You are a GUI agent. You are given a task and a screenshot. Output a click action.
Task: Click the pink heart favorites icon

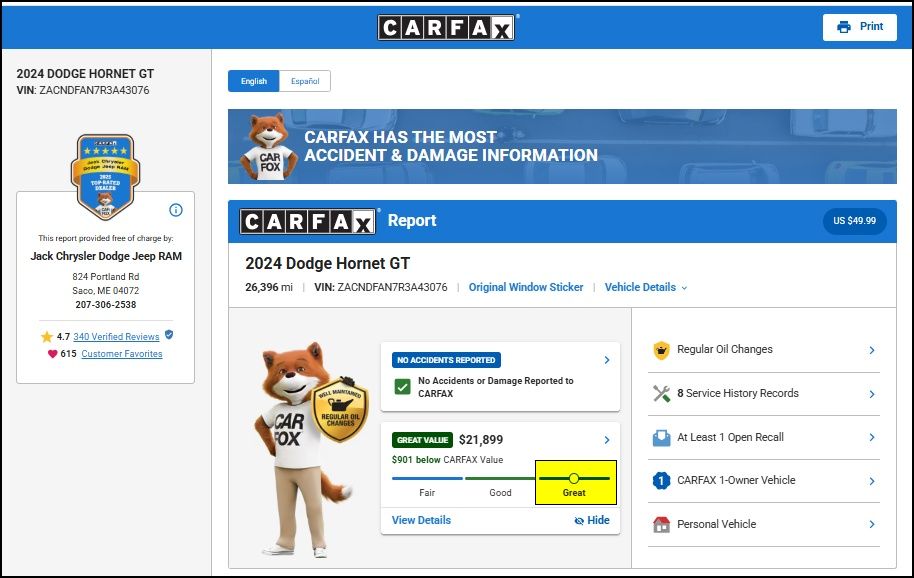(52, 354)
